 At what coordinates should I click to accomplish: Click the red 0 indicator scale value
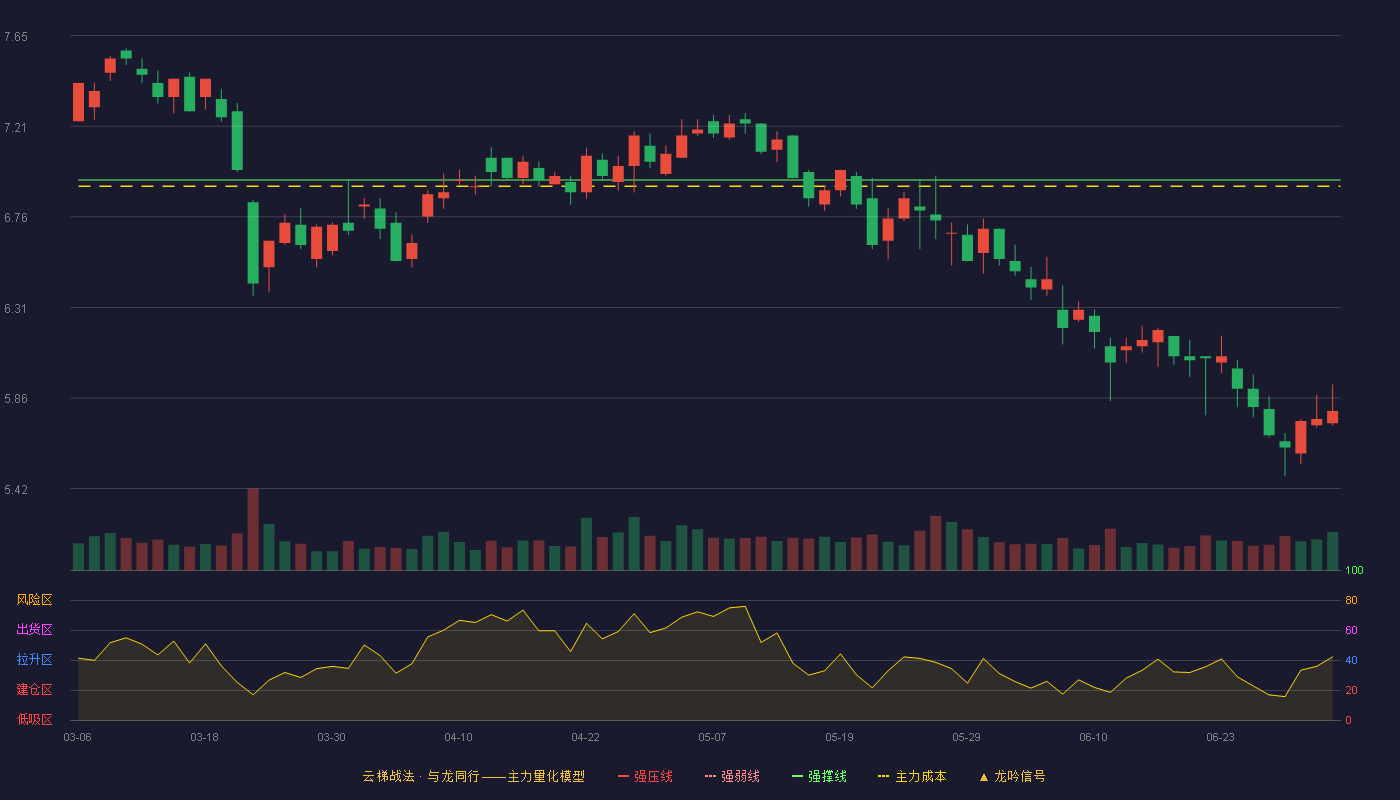pos(1348,720)
